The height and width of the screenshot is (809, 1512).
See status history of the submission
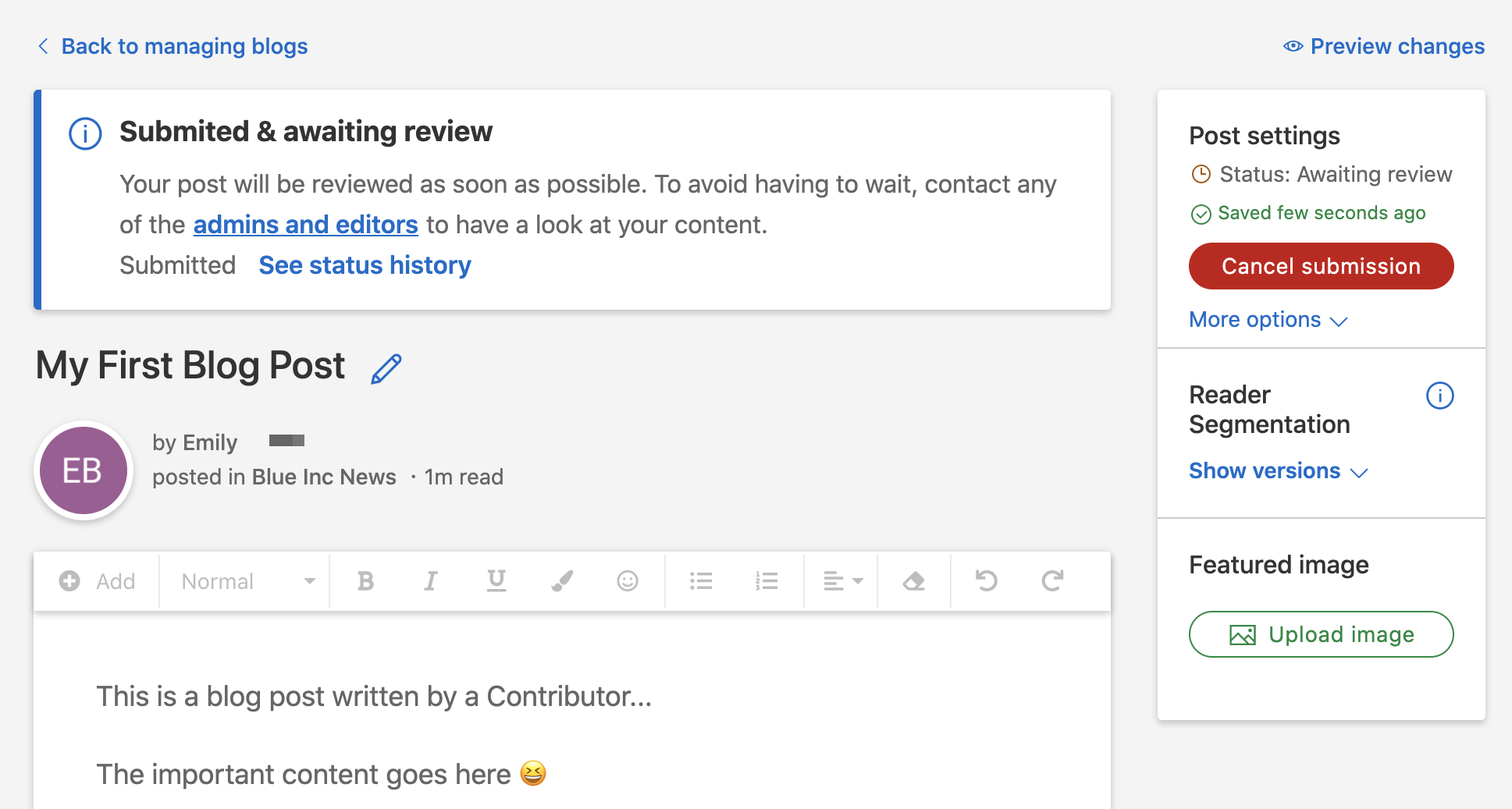[x=365, y=265]
